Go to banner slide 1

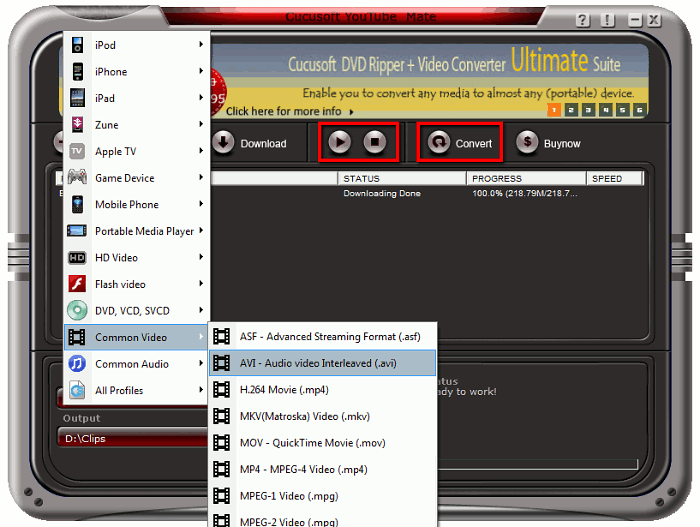click(554, 109)
